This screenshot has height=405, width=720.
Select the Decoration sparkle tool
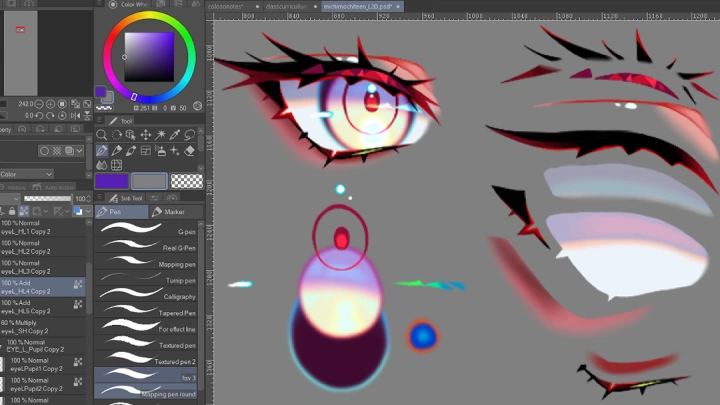174,150
